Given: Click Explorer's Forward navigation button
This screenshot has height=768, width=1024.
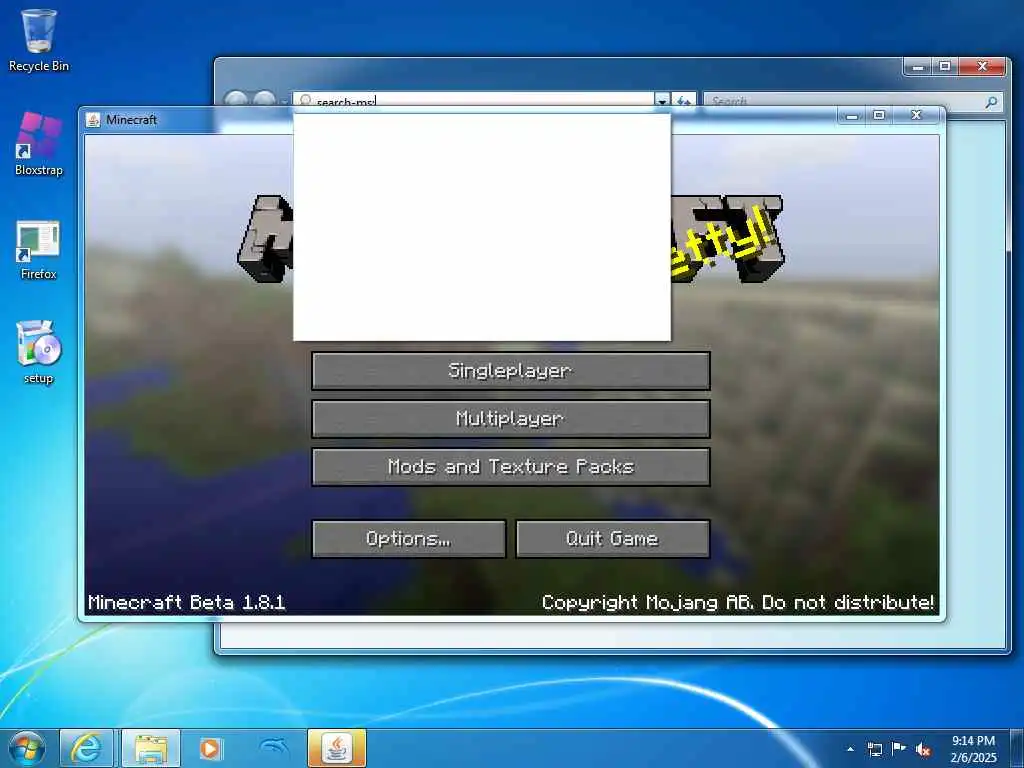Looking at the screenshot, I should (x=264, y=99).
